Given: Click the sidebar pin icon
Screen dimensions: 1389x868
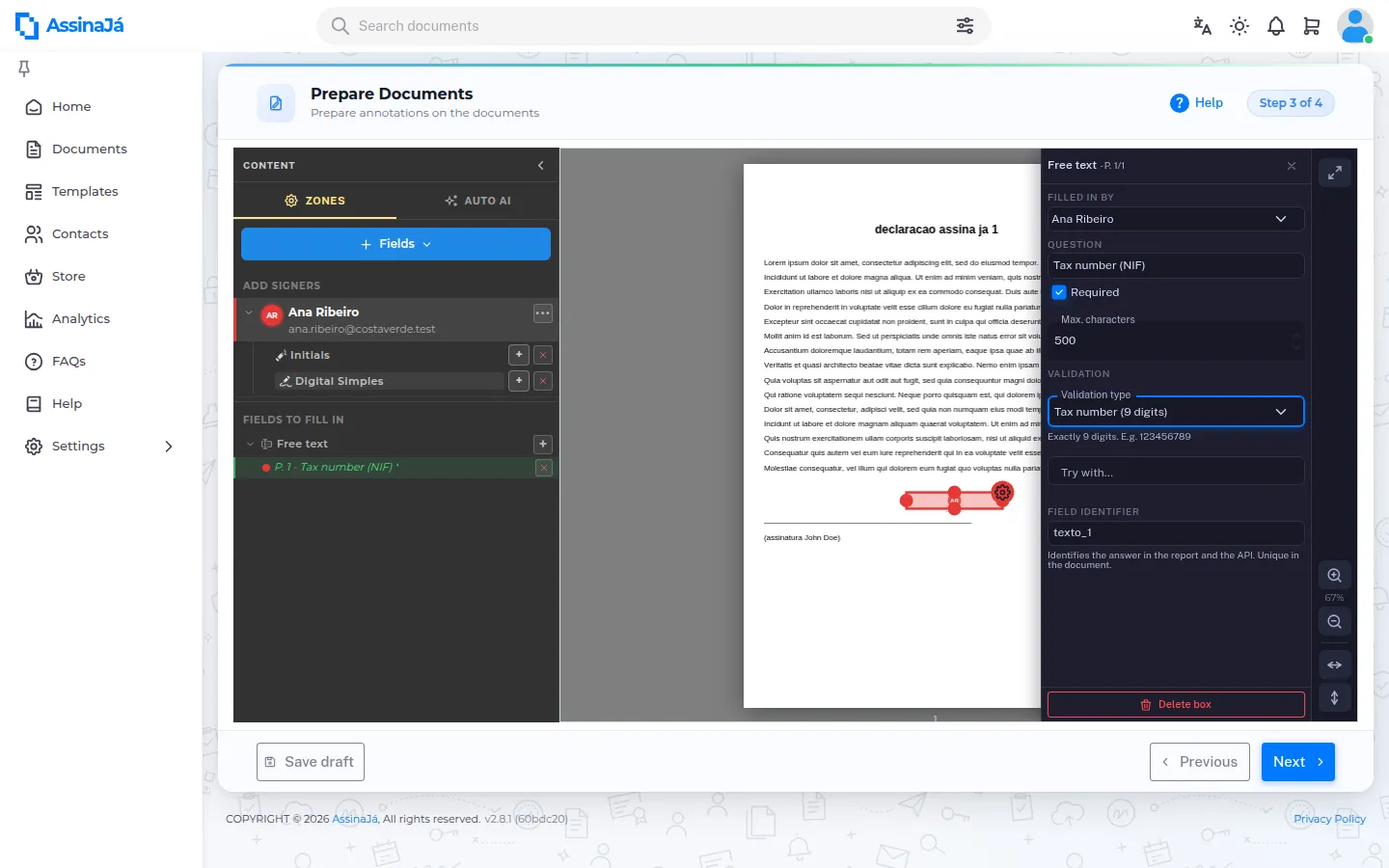Looking at the screenshot, I should tap(24, 68).
